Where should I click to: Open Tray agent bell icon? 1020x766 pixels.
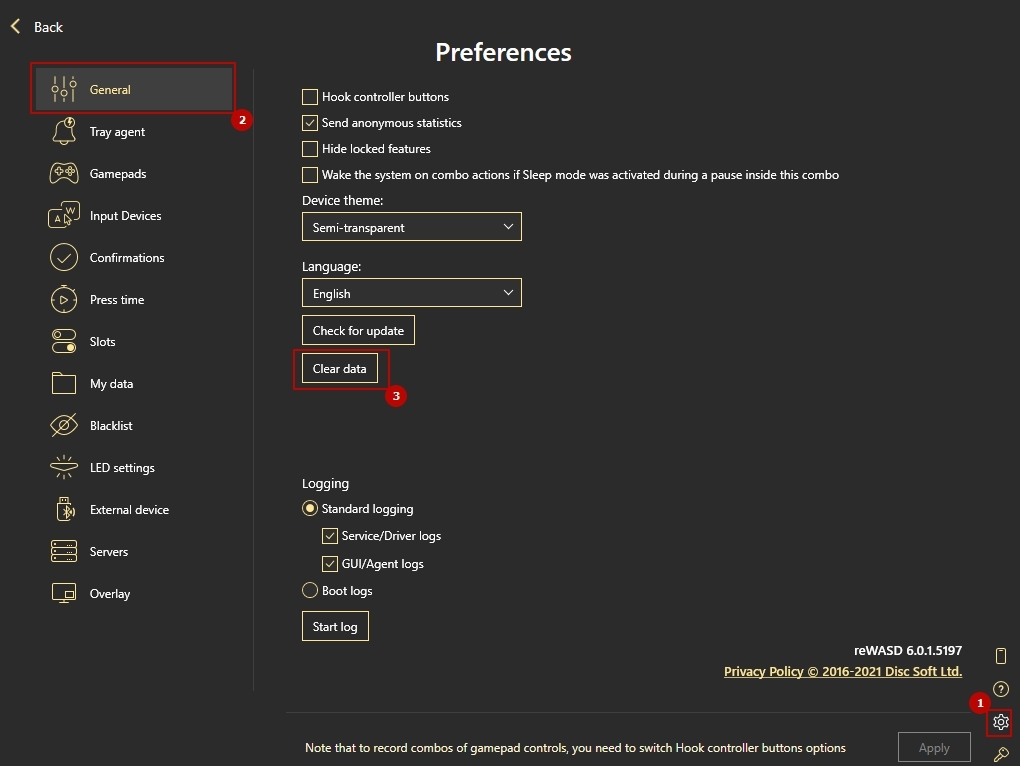click(x=64, y=132)
